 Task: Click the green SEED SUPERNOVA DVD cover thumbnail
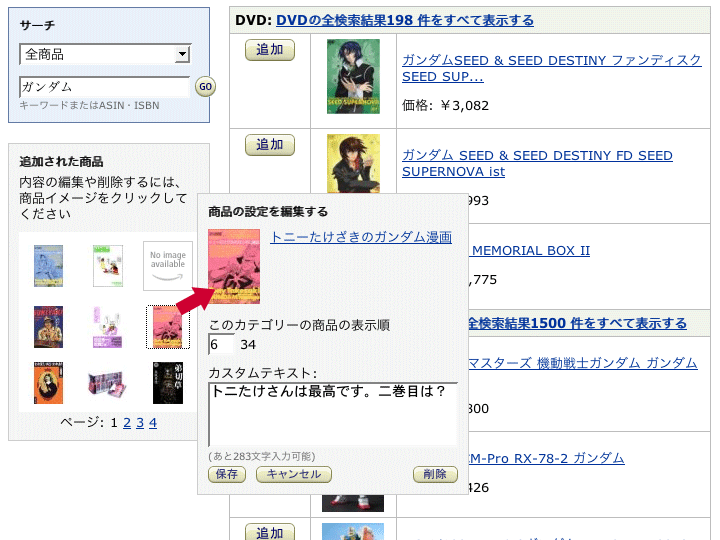pyautogui.click(x=353, y=76)
